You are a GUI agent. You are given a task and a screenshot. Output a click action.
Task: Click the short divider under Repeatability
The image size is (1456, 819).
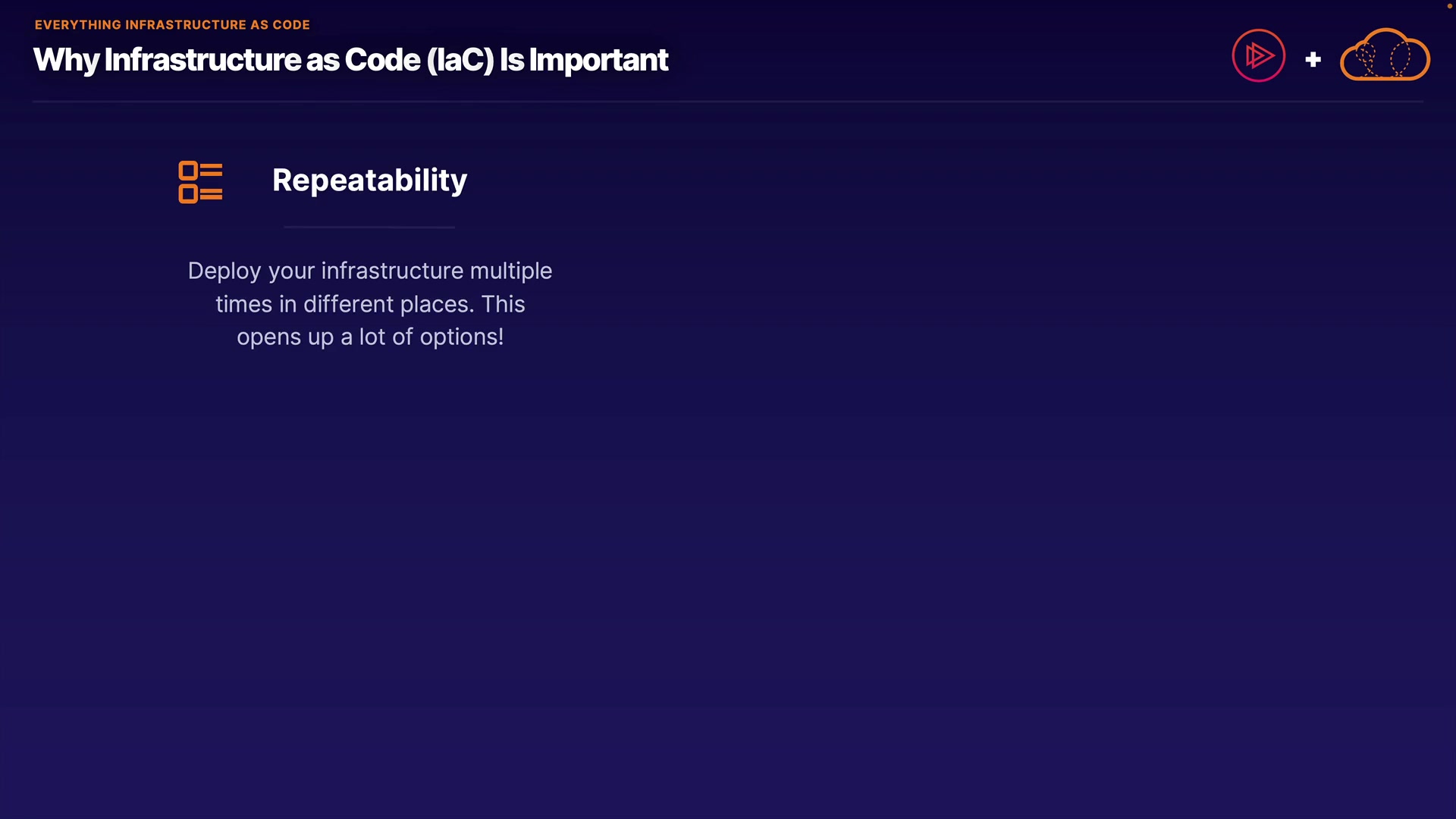369,227
